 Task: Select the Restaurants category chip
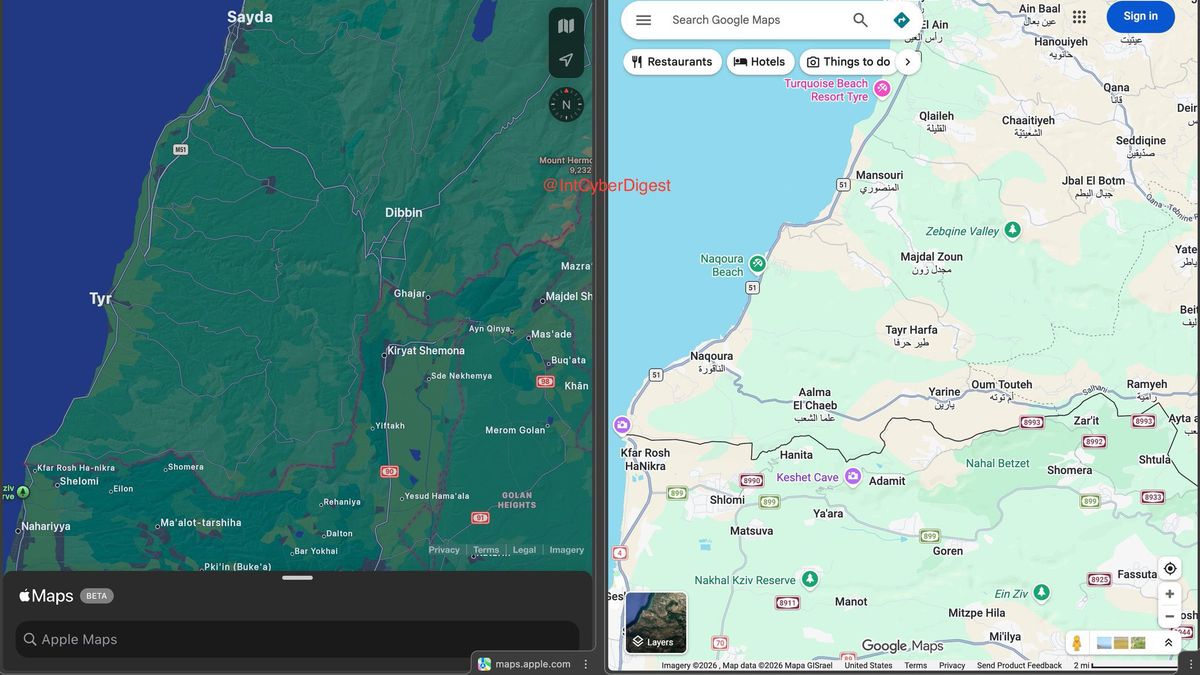click(x=673, y=62)
